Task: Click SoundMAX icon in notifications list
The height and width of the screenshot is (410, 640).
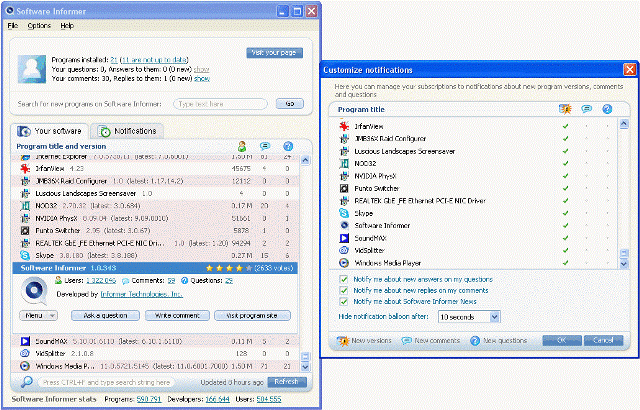Action: (x=344, y=238)
